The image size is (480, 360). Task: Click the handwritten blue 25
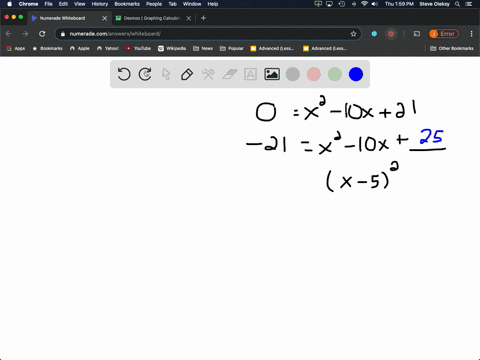pos(432,137)
